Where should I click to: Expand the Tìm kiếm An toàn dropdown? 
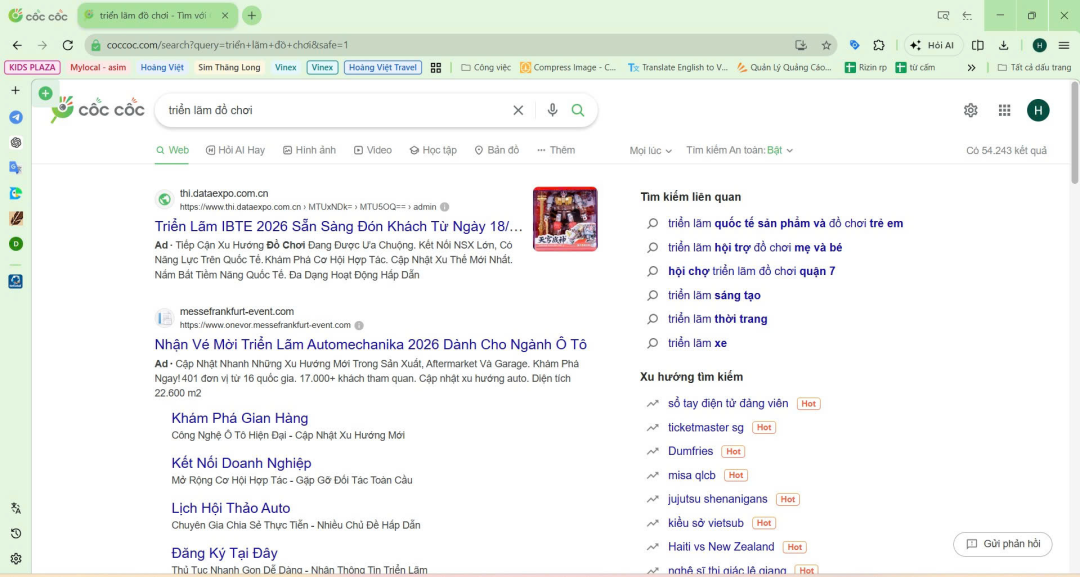click(x=739, y=150)
